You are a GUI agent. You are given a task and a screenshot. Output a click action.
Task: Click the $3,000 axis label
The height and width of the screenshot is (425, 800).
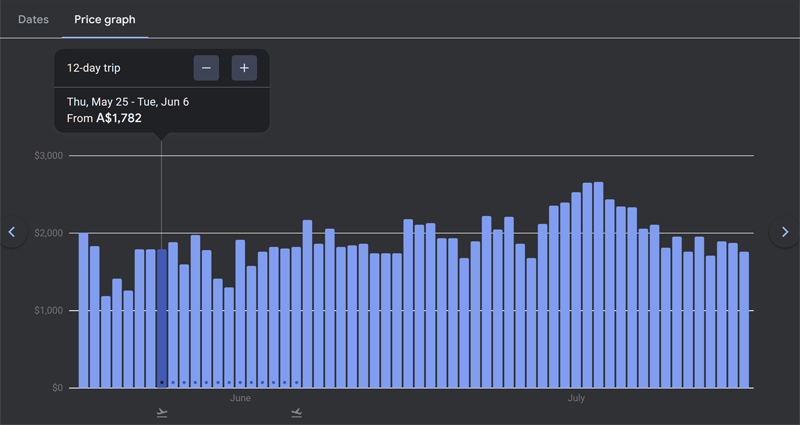(x=48, y=156)
